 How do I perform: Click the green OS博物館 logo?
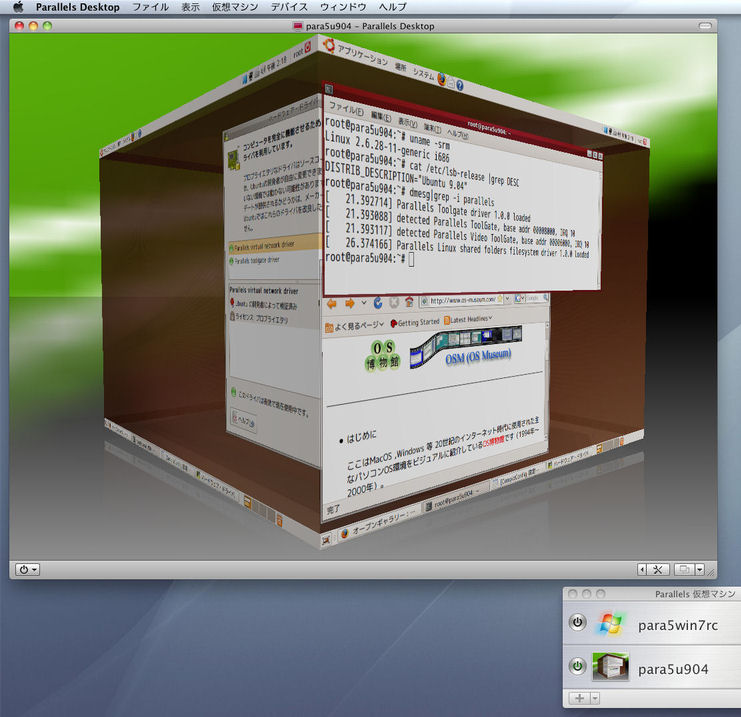382,355
